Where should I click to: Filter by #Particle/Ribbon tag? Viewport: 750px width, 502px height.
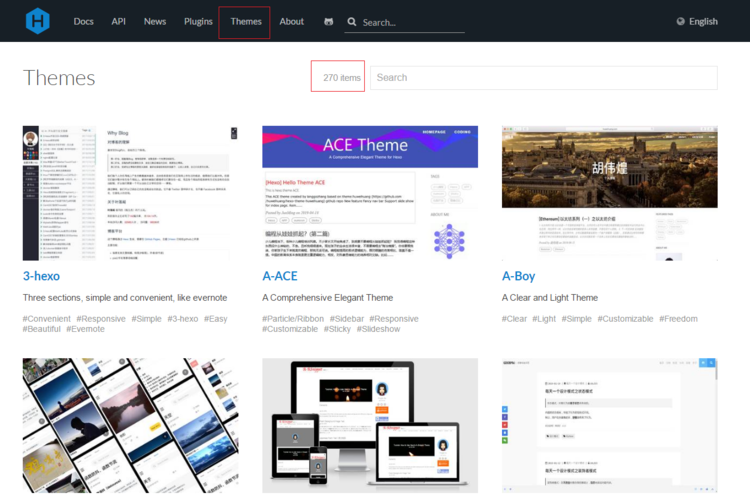[293, 319]
